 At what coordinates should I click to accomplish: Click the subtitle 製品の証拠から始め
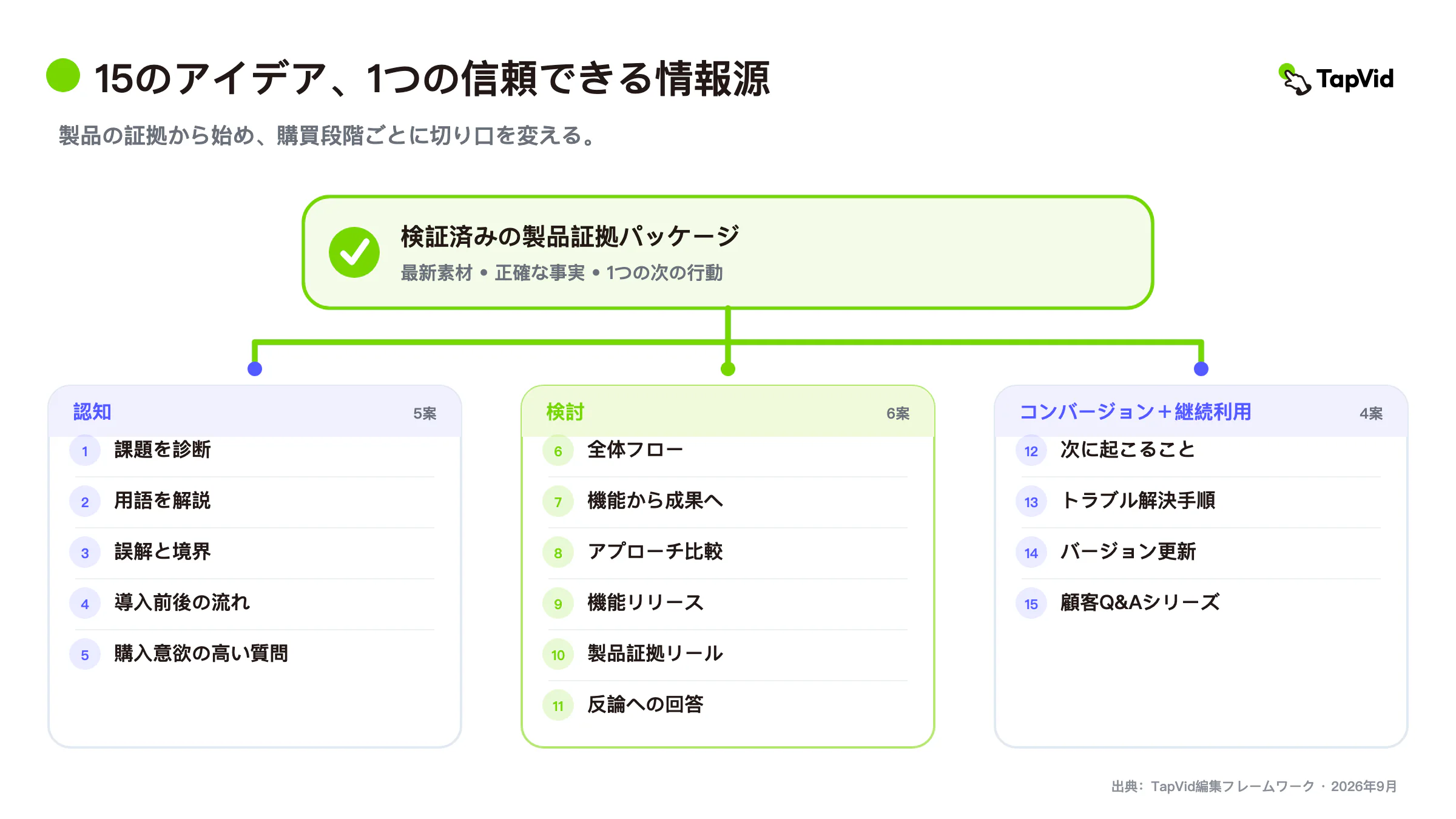328,135
